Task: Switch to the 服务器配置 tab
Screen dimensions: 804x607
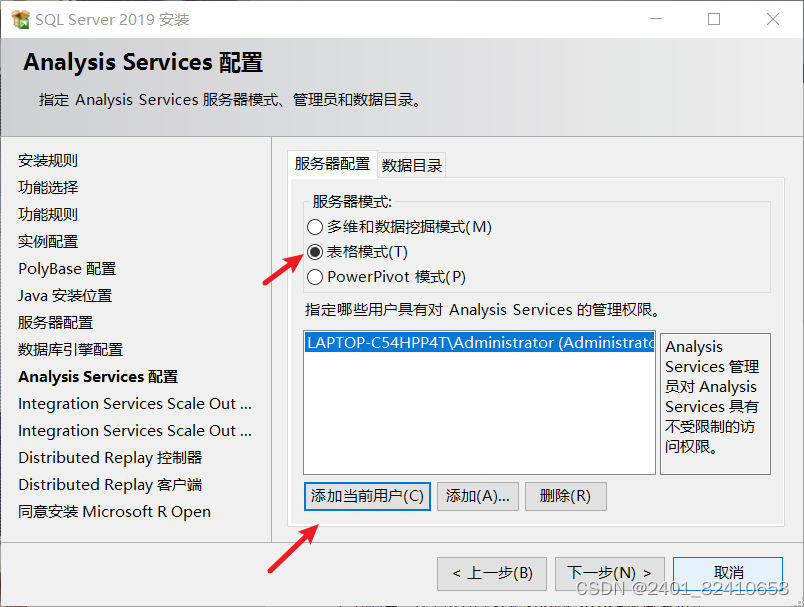Action: [x=332, y=164]
